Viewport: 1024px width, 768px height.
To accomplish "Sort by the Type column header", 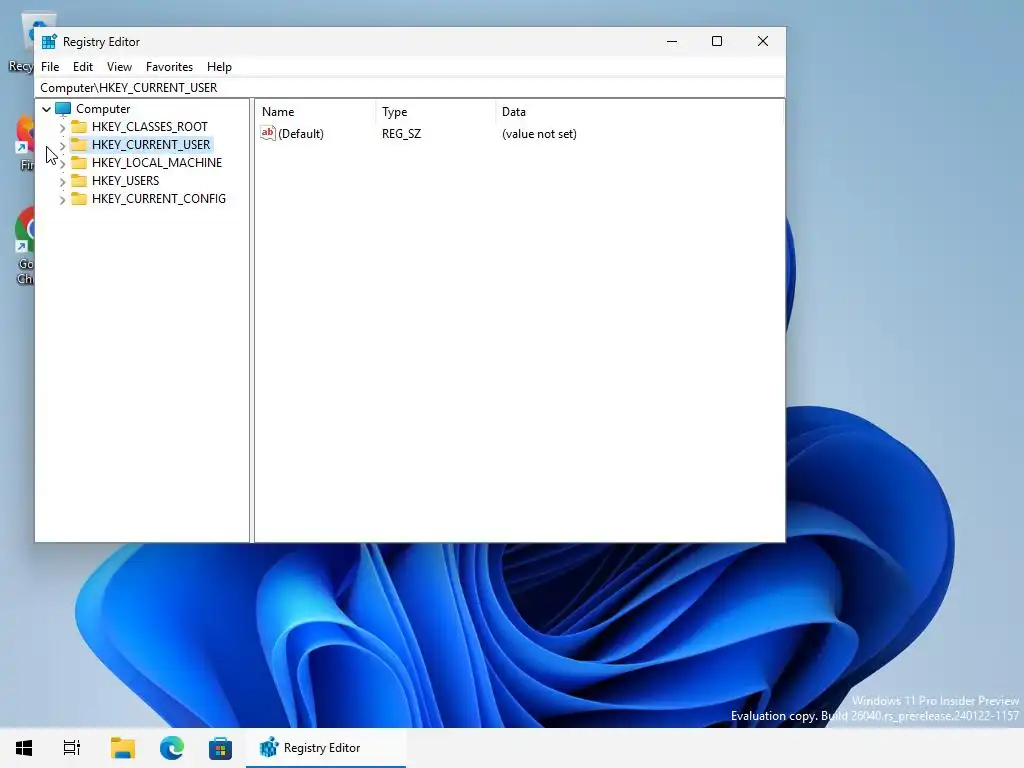I will 436,112.
